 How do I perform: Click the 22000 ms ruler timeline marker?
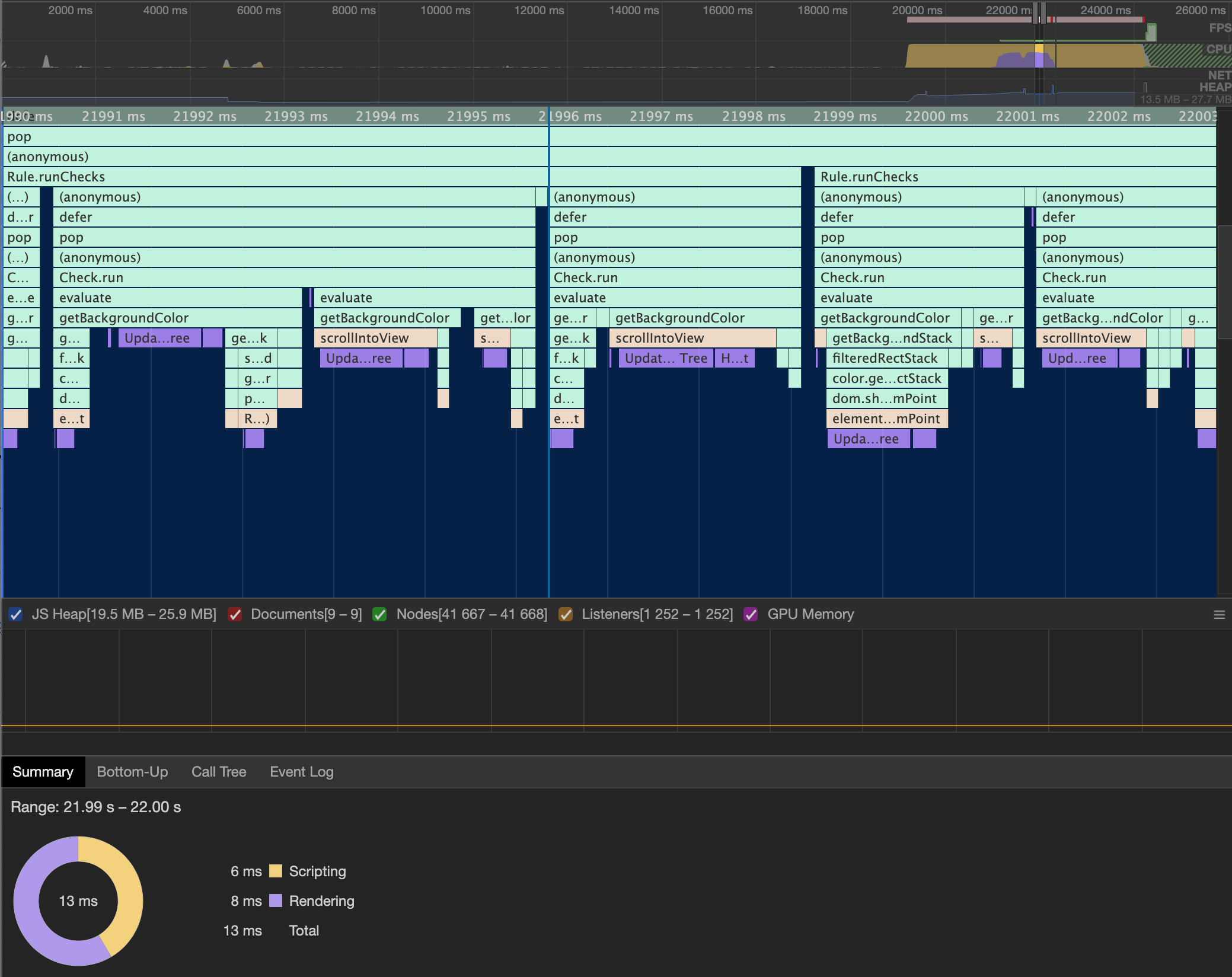(x=936, y=116)
